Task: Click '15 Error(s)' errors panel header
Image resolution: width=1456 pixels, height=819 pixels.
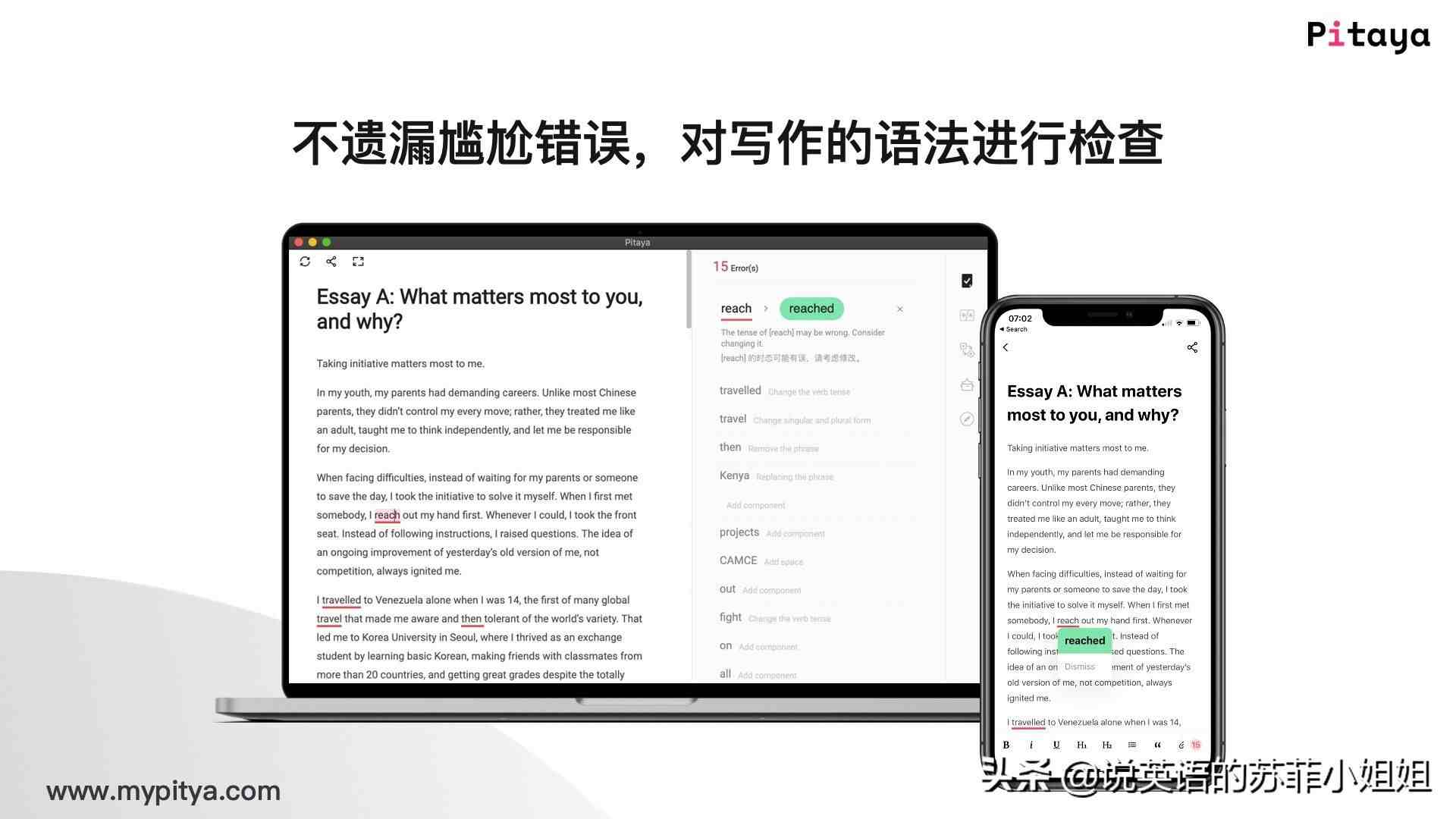Action: (x=736, y=267)
